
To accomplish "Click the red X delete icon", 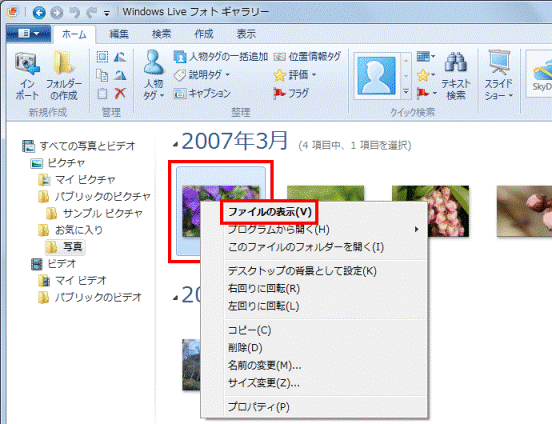I will (120, 93).
